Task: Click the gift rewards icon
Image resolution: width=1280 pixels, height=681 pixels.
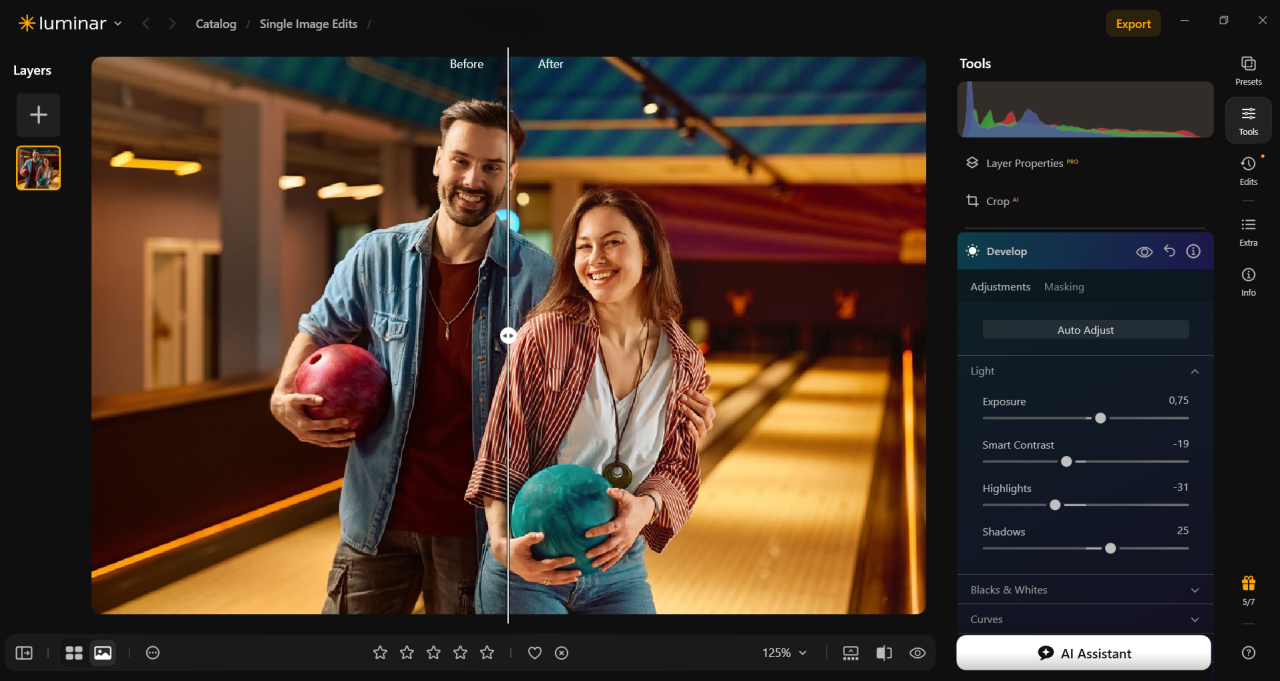Action: (x=1248, y=583)
